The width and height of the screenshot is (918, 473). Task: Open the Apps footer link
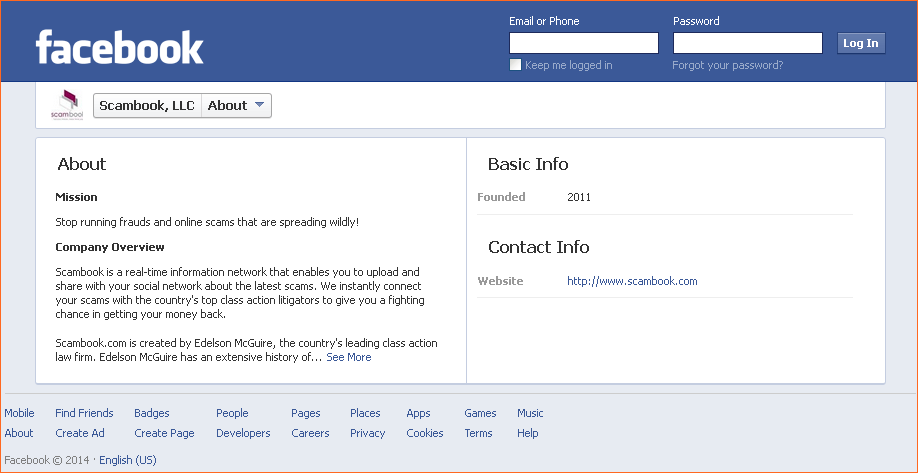coord(418,413)
